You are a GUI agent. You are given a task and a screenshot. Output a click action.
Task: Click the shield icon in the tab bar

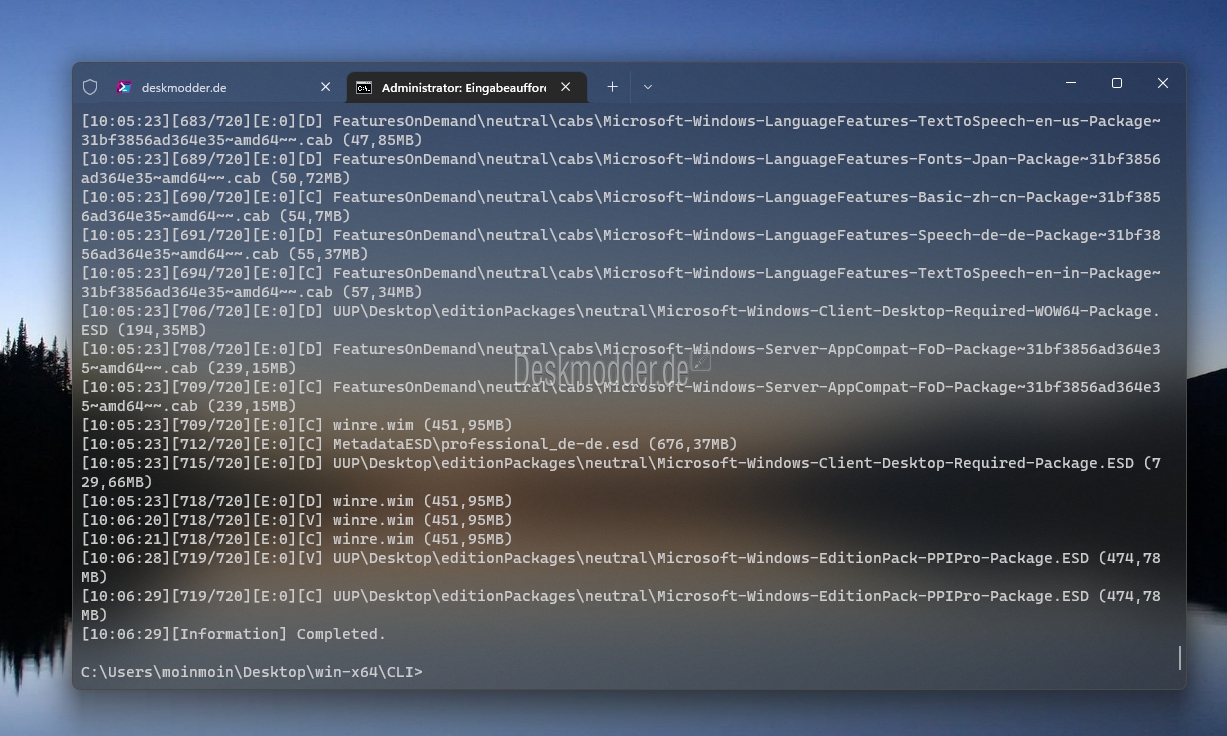tap(90, 87)
